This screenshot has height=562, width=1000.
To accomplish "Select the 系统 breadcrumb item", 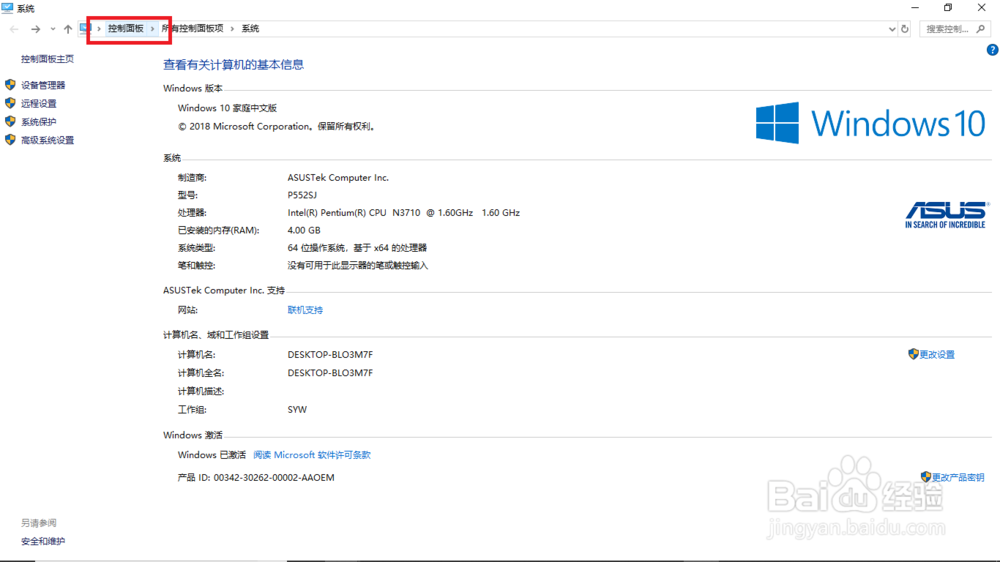I will click(251, 29).
